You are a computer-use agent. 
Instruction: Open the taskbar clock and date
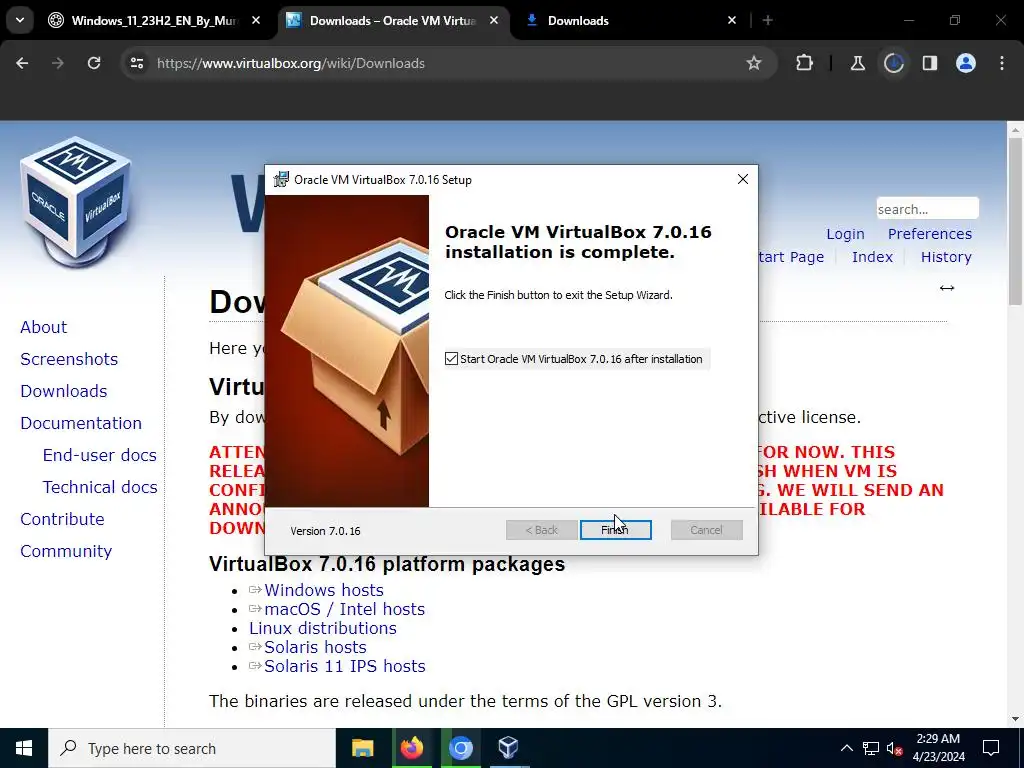(938, 748)
